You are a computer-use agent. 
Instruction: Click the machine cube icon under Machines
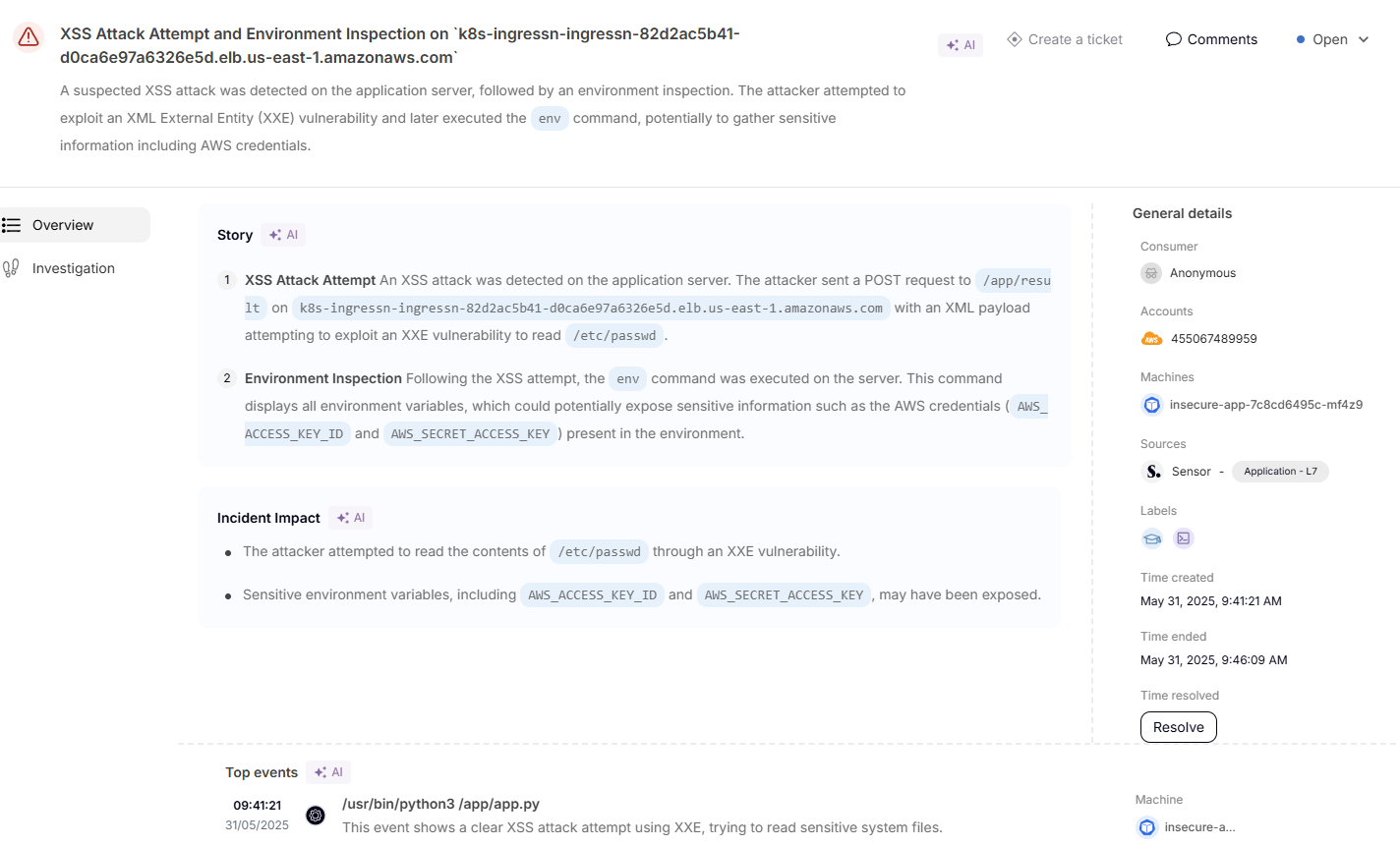(1151, 405)
